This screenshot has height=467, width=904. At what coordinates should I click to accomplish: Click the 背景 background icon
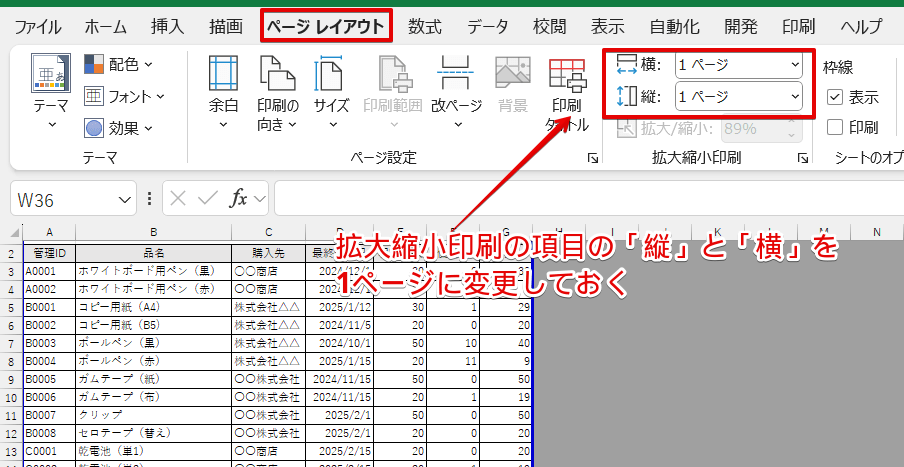click(513, 74)
